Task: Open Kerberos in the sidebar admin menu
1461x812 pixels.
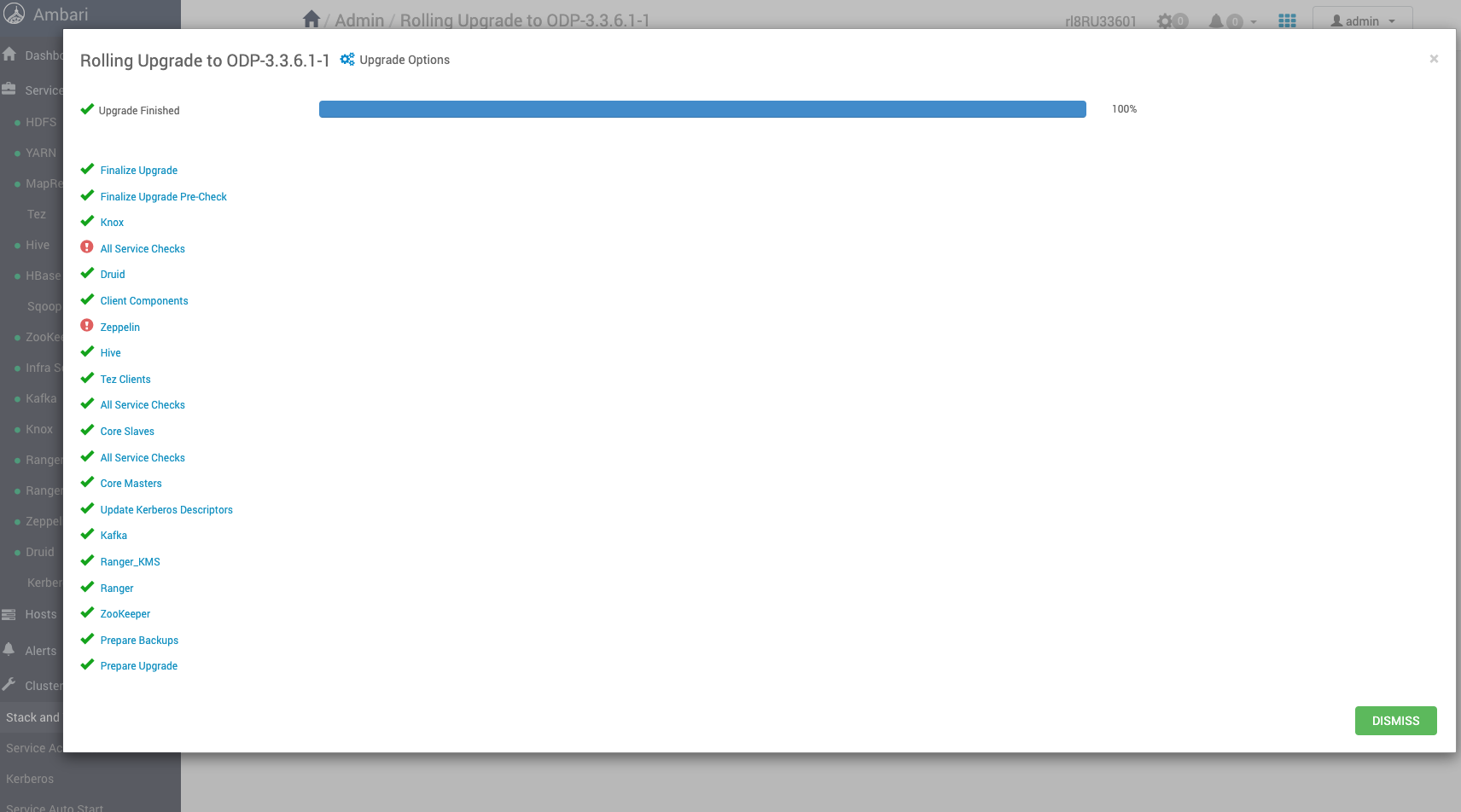Action: [30, 779]
